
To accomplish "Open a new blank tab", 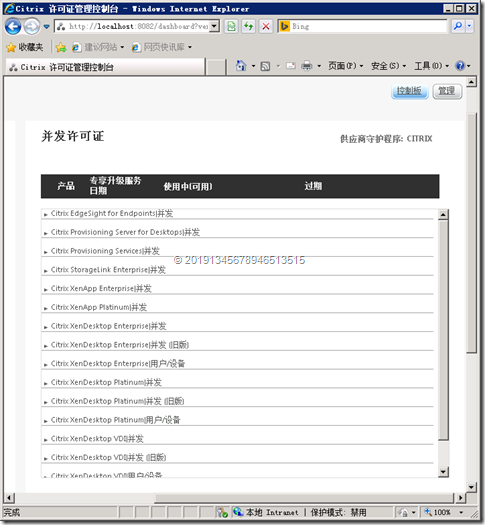I will pos(215,67).
